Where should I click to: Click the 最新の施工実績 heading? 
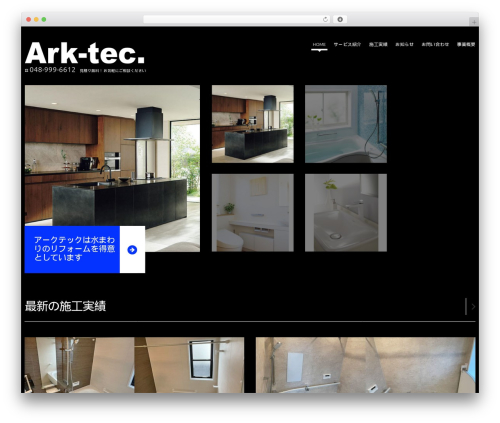[x=65, y=306]
